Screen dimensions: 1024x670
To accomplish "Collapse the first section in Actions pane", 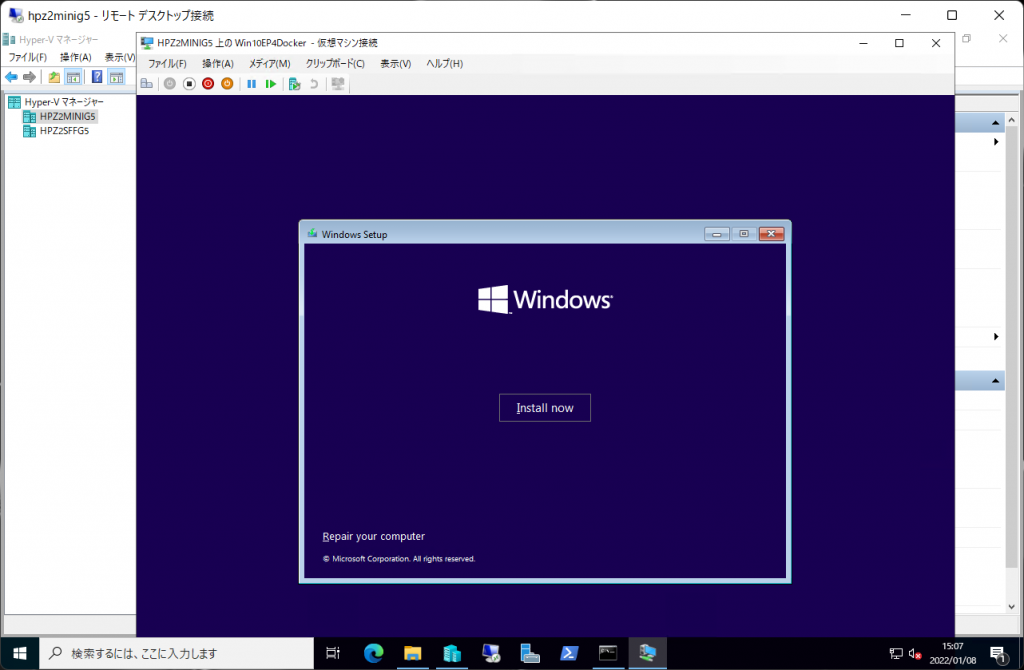I will 995,123.
